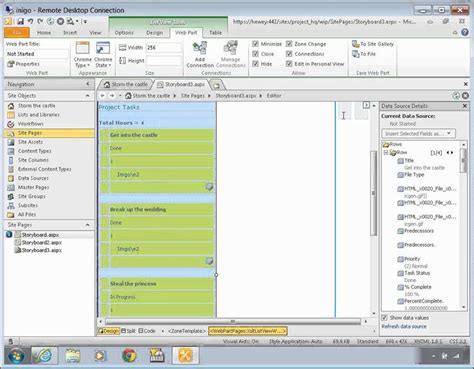This screenshot has height=369, width=474.
Task: Click the home icon in breadcrumb bar
Action: pyautogui.click(x=128, y=96)
